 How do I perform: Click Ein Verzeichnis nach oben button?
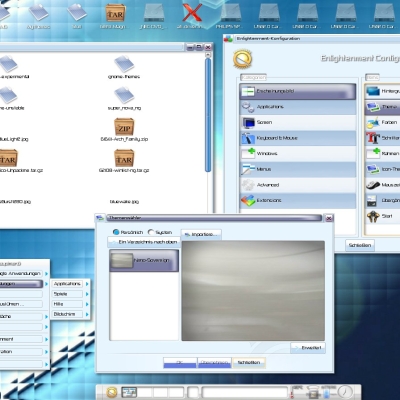pyautogui.click(x=144, y=242)
